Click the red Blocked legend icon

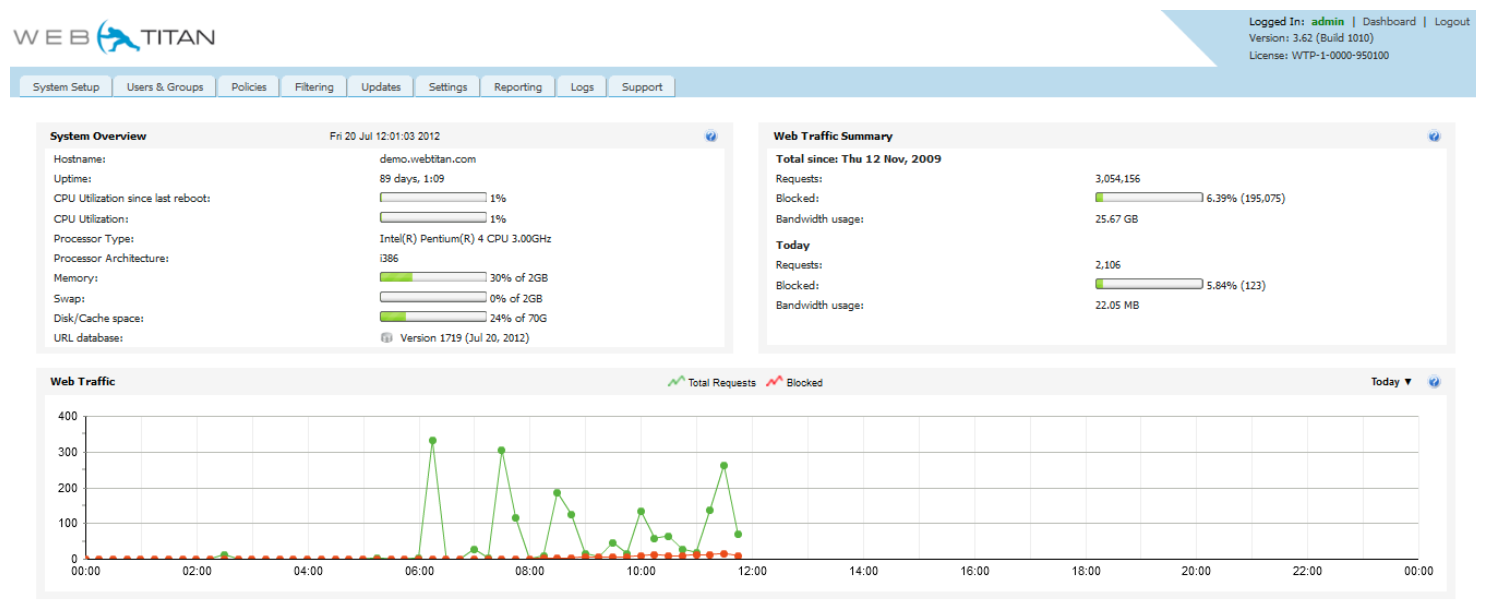(774, 382)
